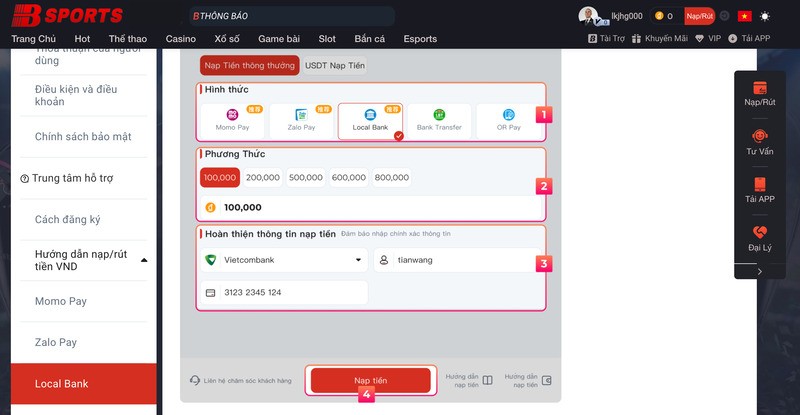Select Zalo Pay payment method
This screenshot has width=800, height=415.
click(300, 121)
